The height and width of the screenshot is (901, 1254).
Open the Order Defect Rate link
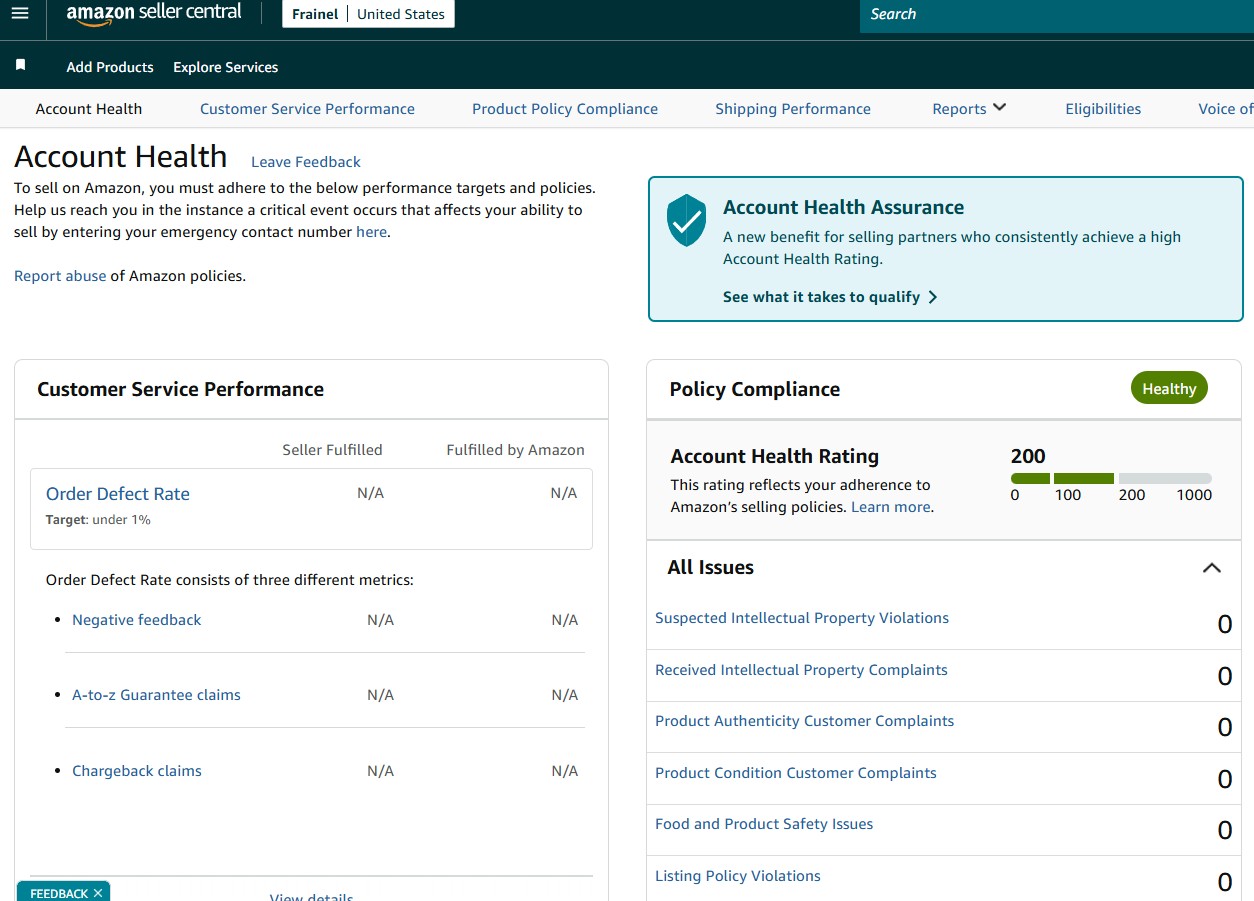[x=118, y=494]
